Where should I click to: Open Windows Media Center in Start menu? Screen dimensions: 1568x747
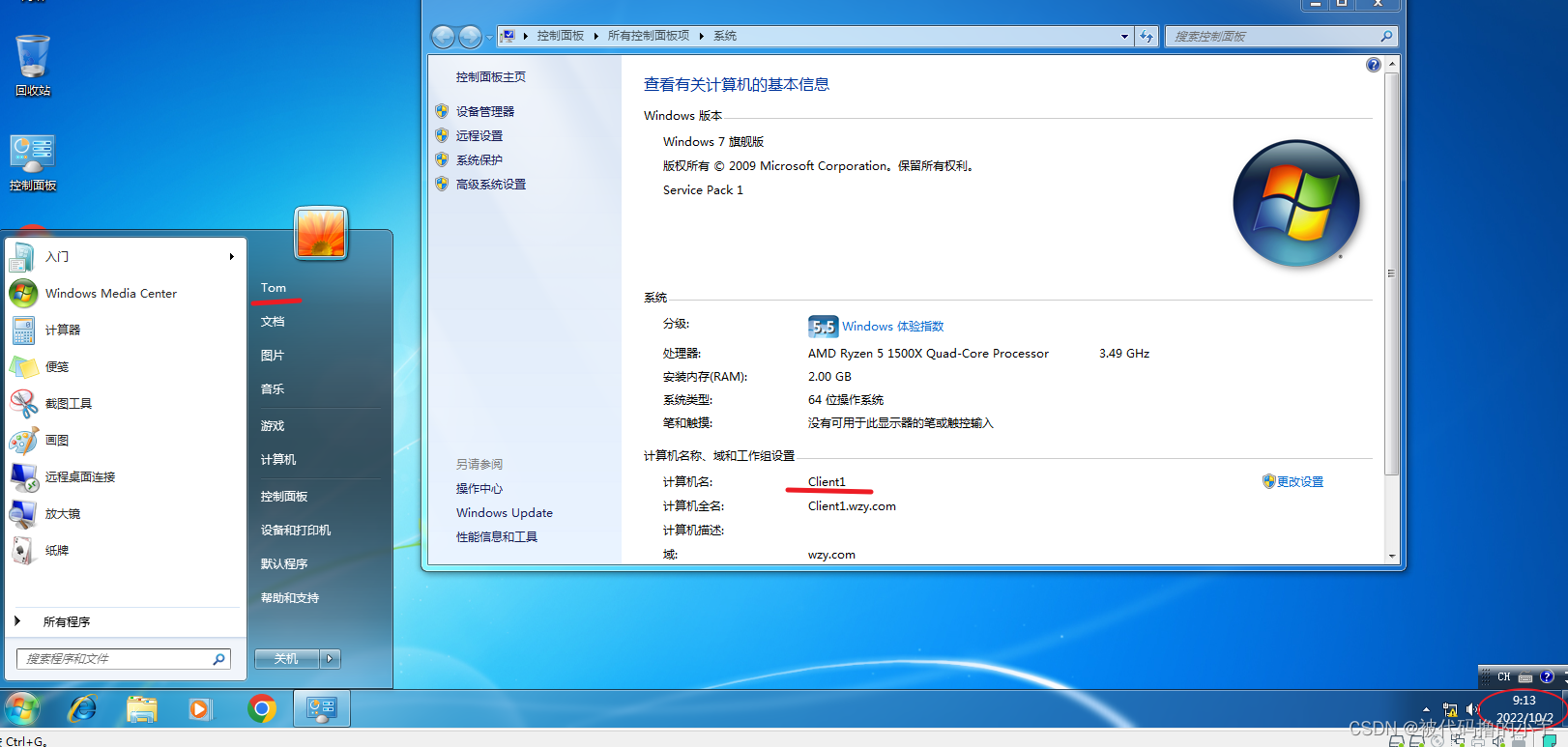(123, 293)
